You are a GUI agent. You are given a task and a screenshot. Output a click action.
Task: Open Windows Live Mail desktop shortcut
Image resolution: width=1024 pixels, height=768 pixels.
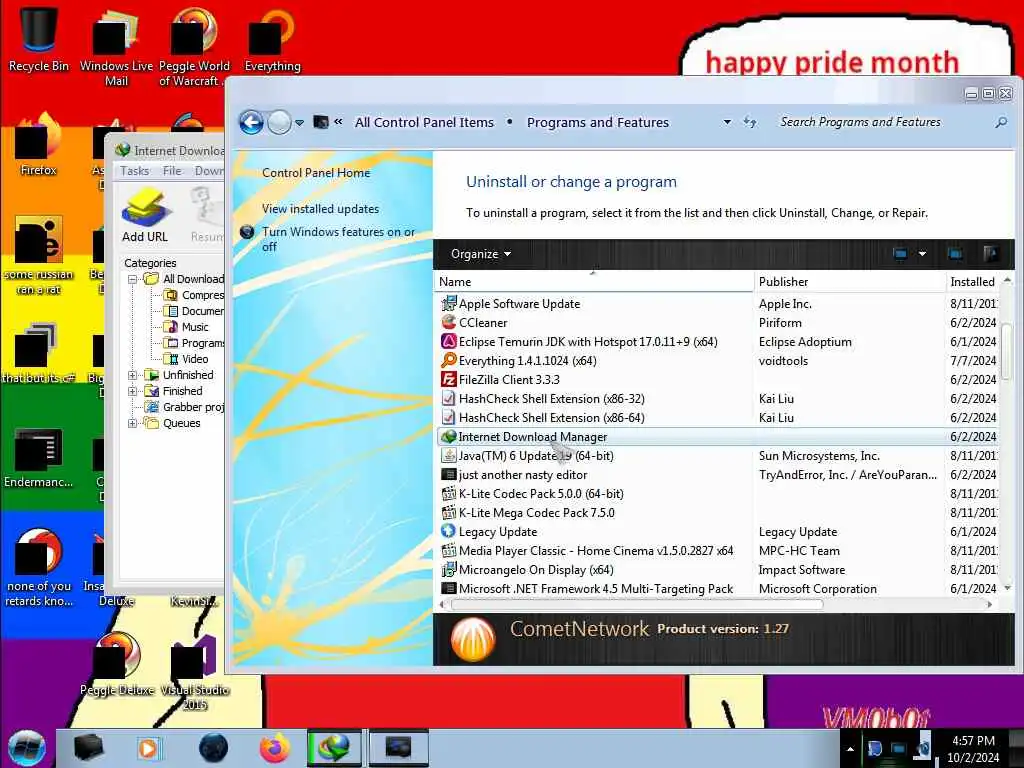pyautogui.click(x=116, y=46)
